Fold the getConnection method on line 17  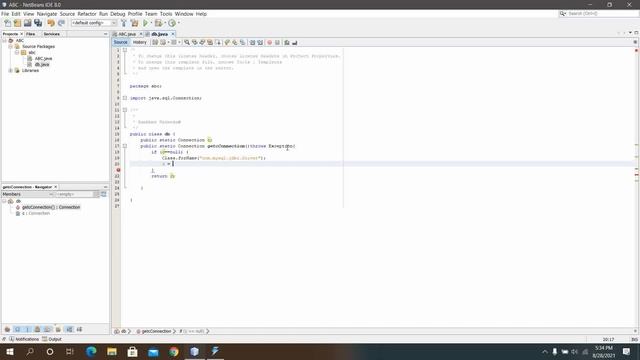point(125,146)
